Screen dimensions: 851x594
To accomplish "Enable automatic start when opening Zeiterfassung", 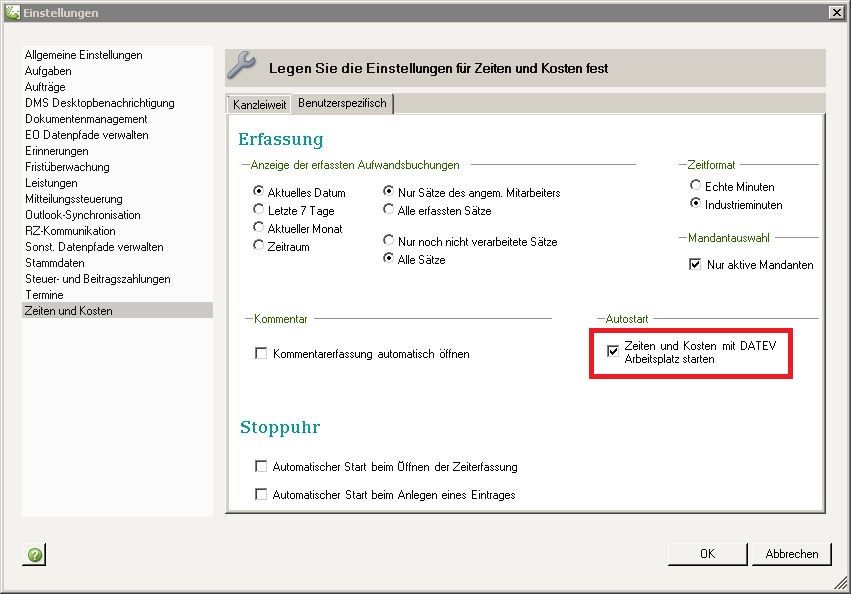I will (x=262, y=467).
